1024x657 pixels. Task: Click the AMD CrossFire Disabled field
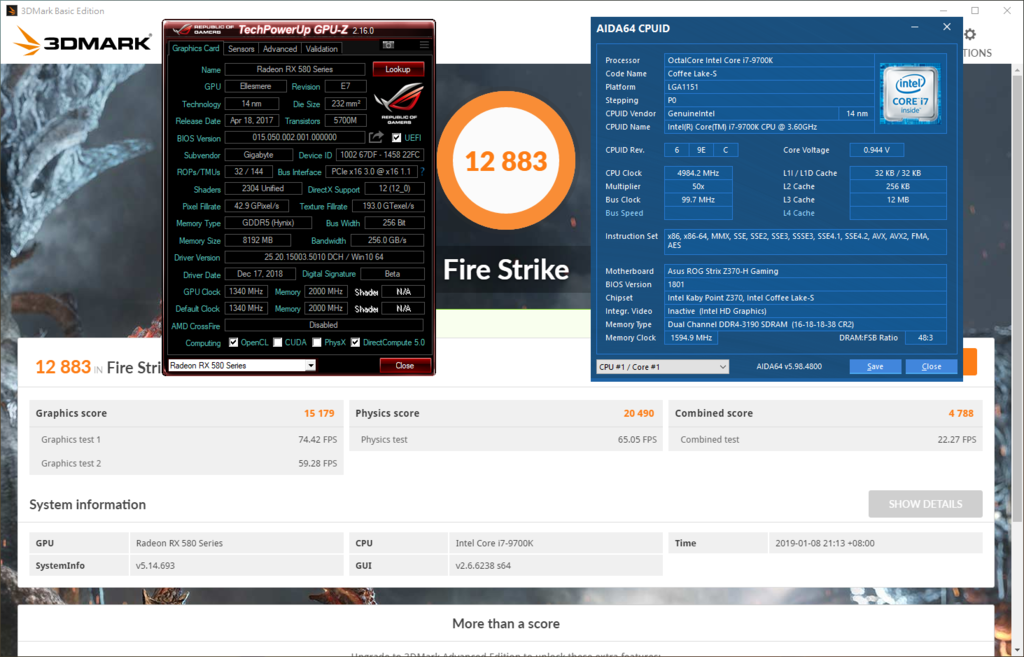[x=324, y=325]
